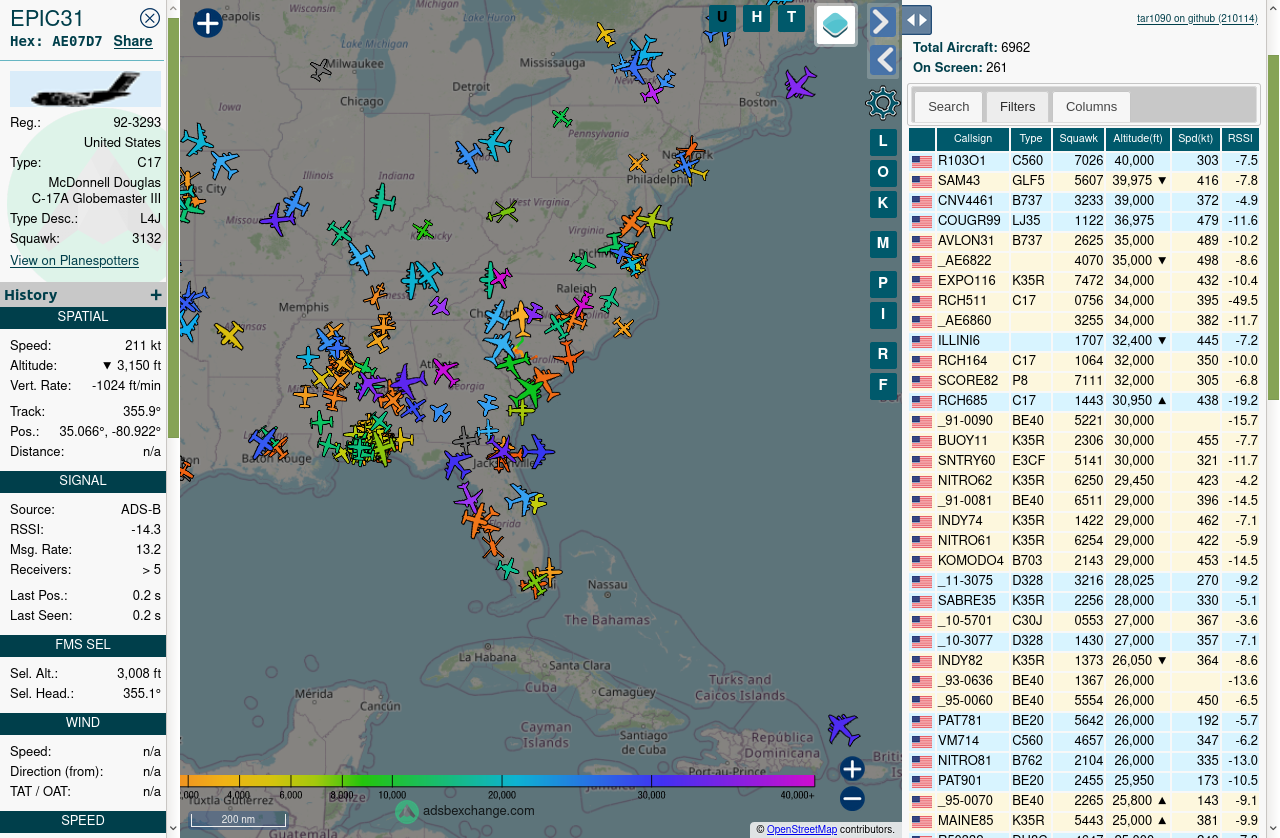Toggle the M map button
Image resolution: width=1280 pixels, height=838 pixels.
[x=883, y=243]
